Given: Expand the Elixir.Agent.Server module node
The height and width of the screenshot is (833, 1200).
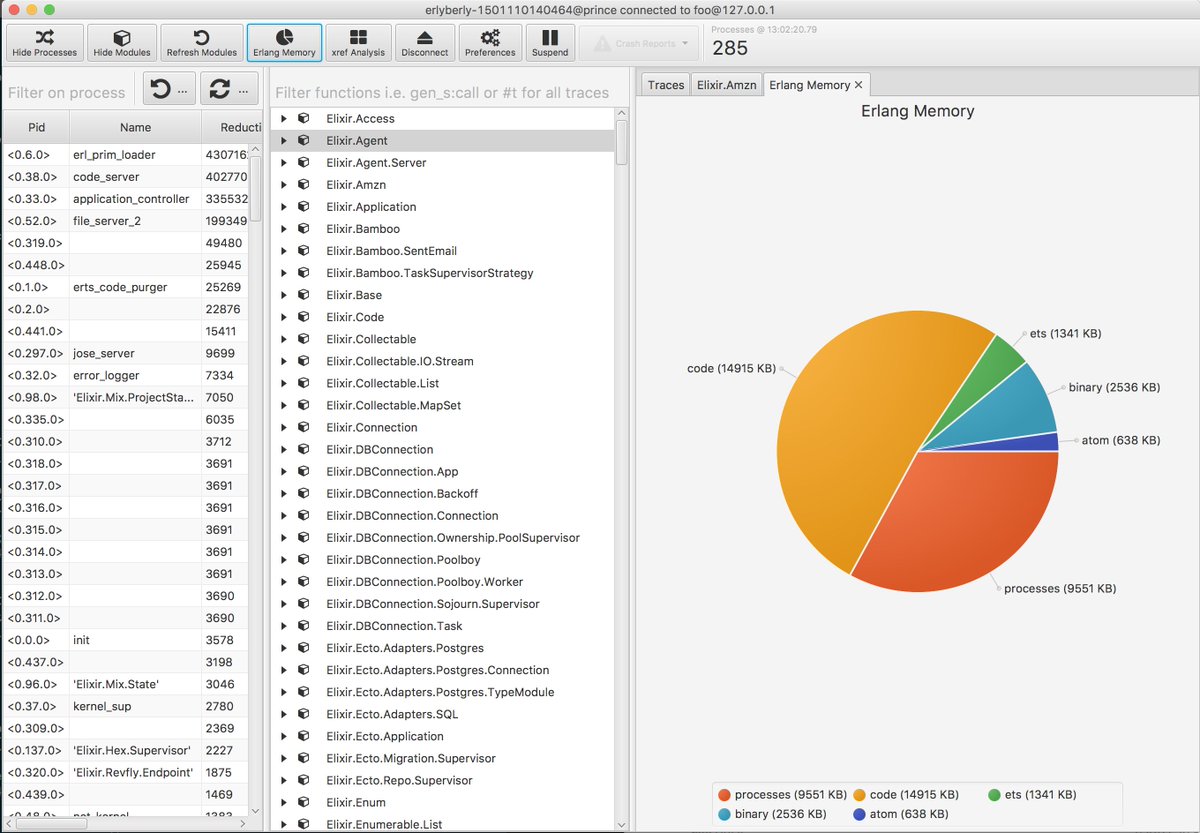Looking at the screenshot, I should pos(284,162).
